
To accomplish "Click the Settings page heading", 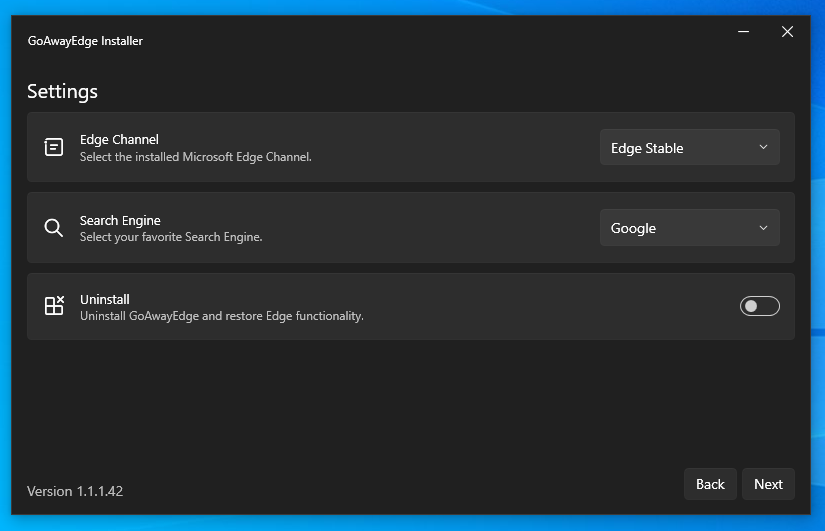I will click(62, 92).
